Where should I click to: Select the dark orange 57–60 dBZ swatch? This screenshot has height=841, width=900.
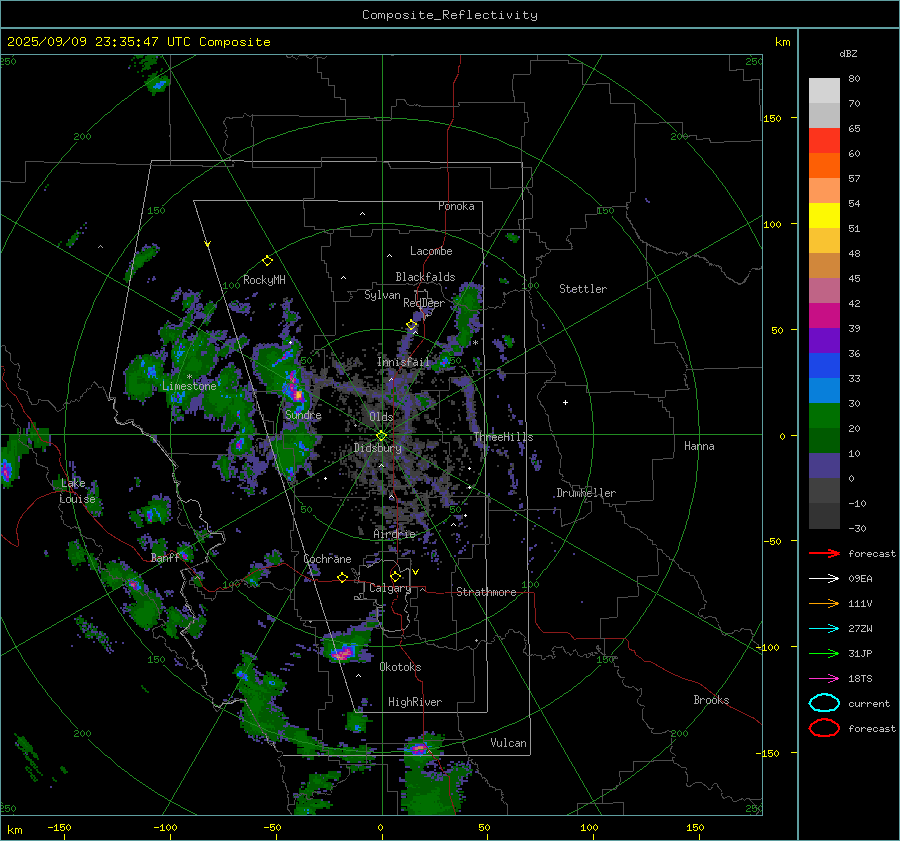tap(824, 166)
